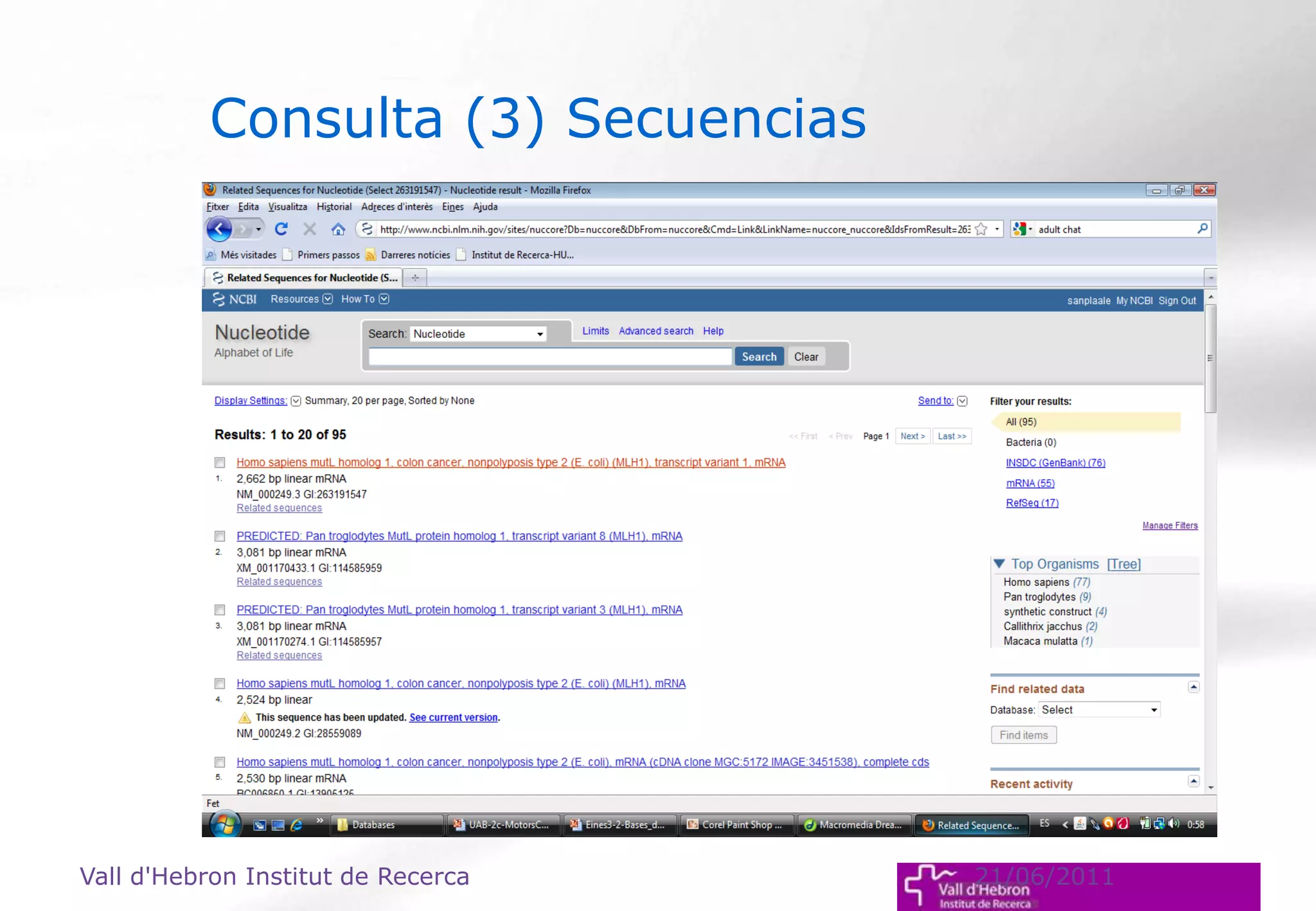Expand the Resources menu in NCBI header

click(x=301, y=299)
